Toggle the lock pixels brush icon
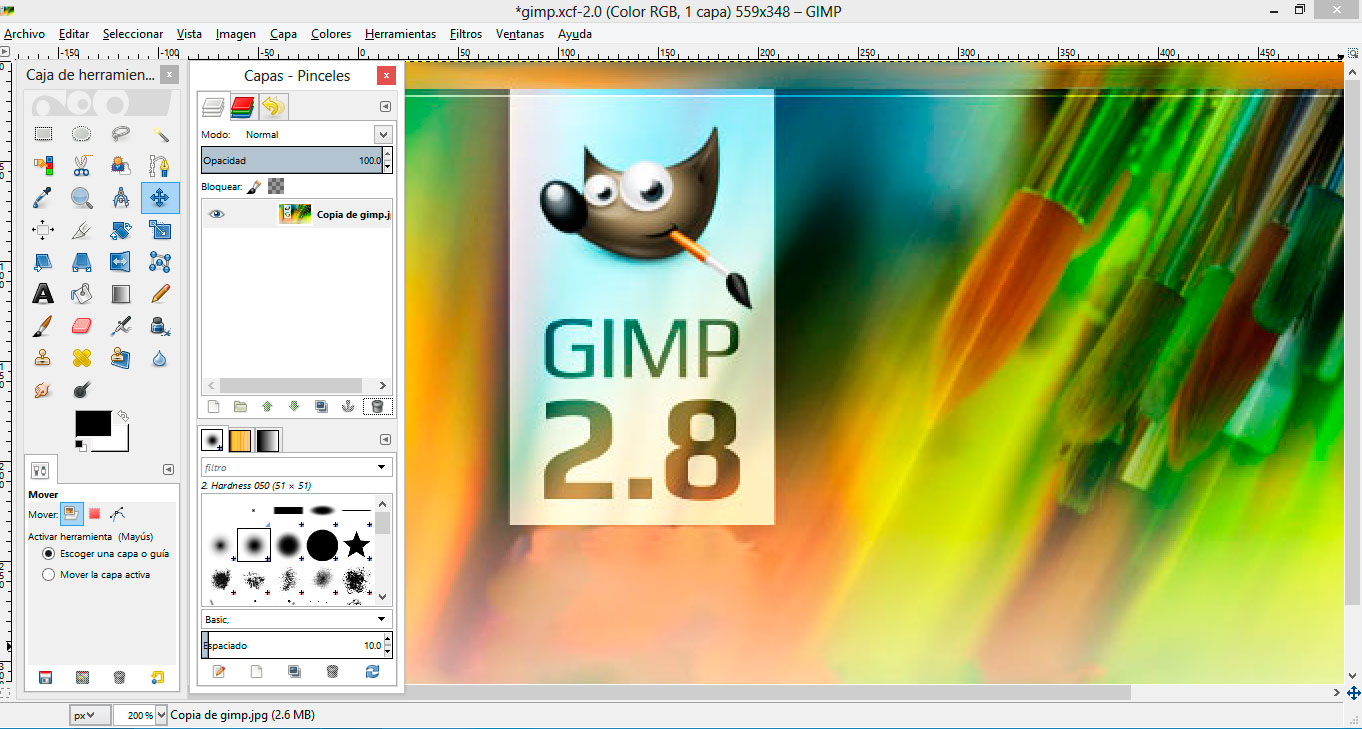Viewport: 1362px width, 729px height. [255, 186]
